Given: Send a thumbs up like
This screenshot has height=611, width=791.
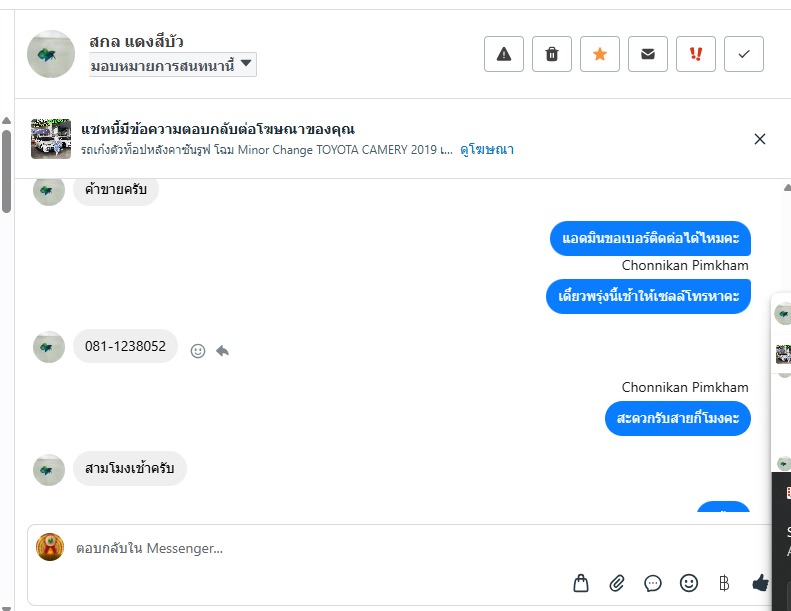Looking at the screenshot, I should click(760, 582).
